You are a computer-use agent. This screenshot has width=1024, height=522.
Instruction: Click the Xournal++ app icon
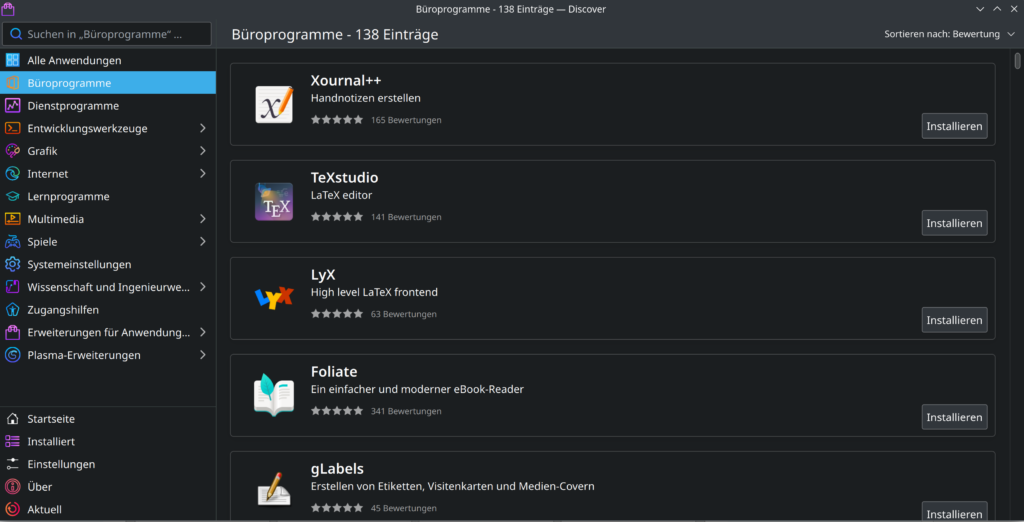pos(274,105)
